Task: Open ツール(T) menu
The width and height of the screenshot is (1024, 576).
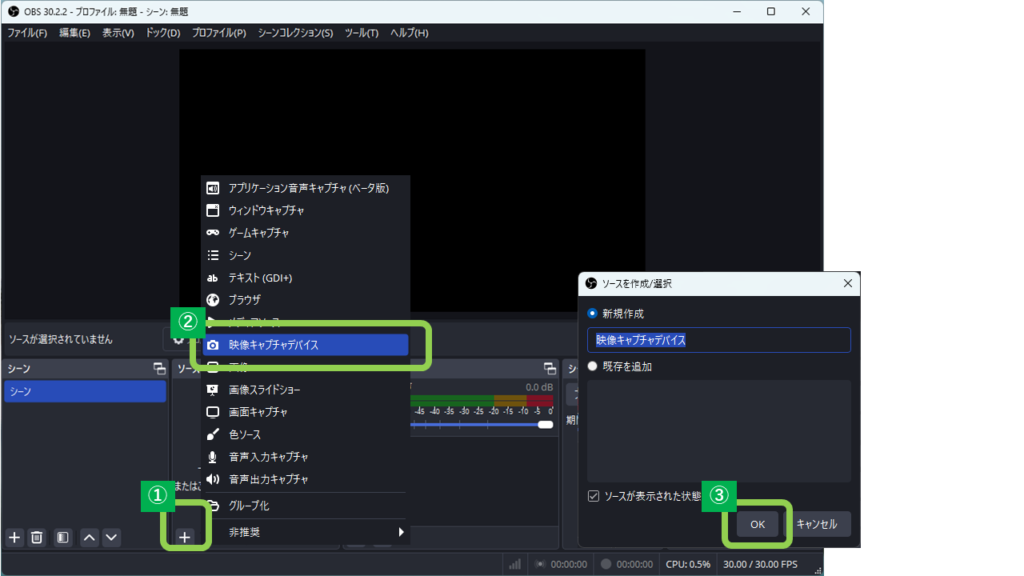Action: (x=361, y=33)
